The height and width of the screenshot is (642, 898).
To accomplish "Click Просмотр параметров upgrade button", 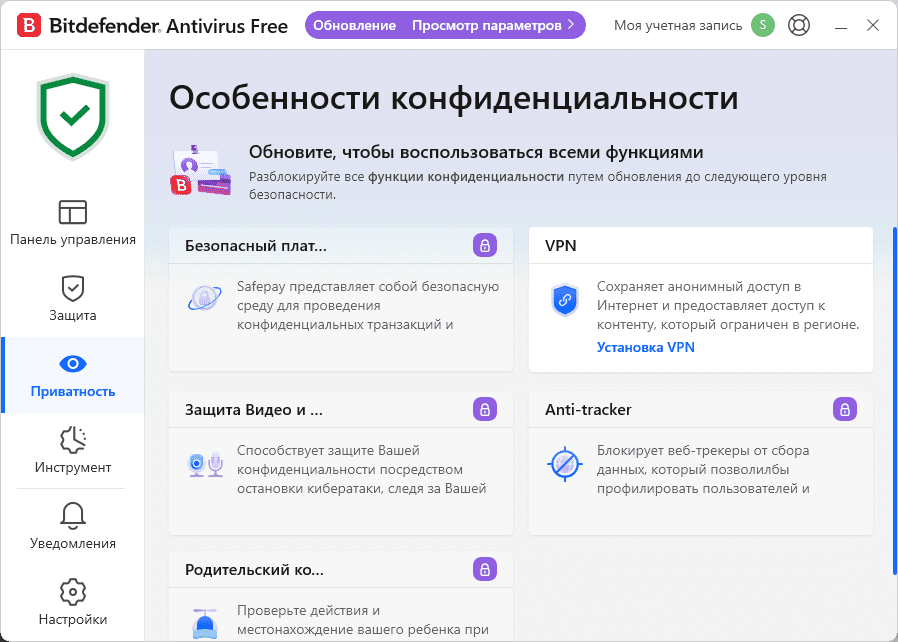I will click(x=493, y=25).
